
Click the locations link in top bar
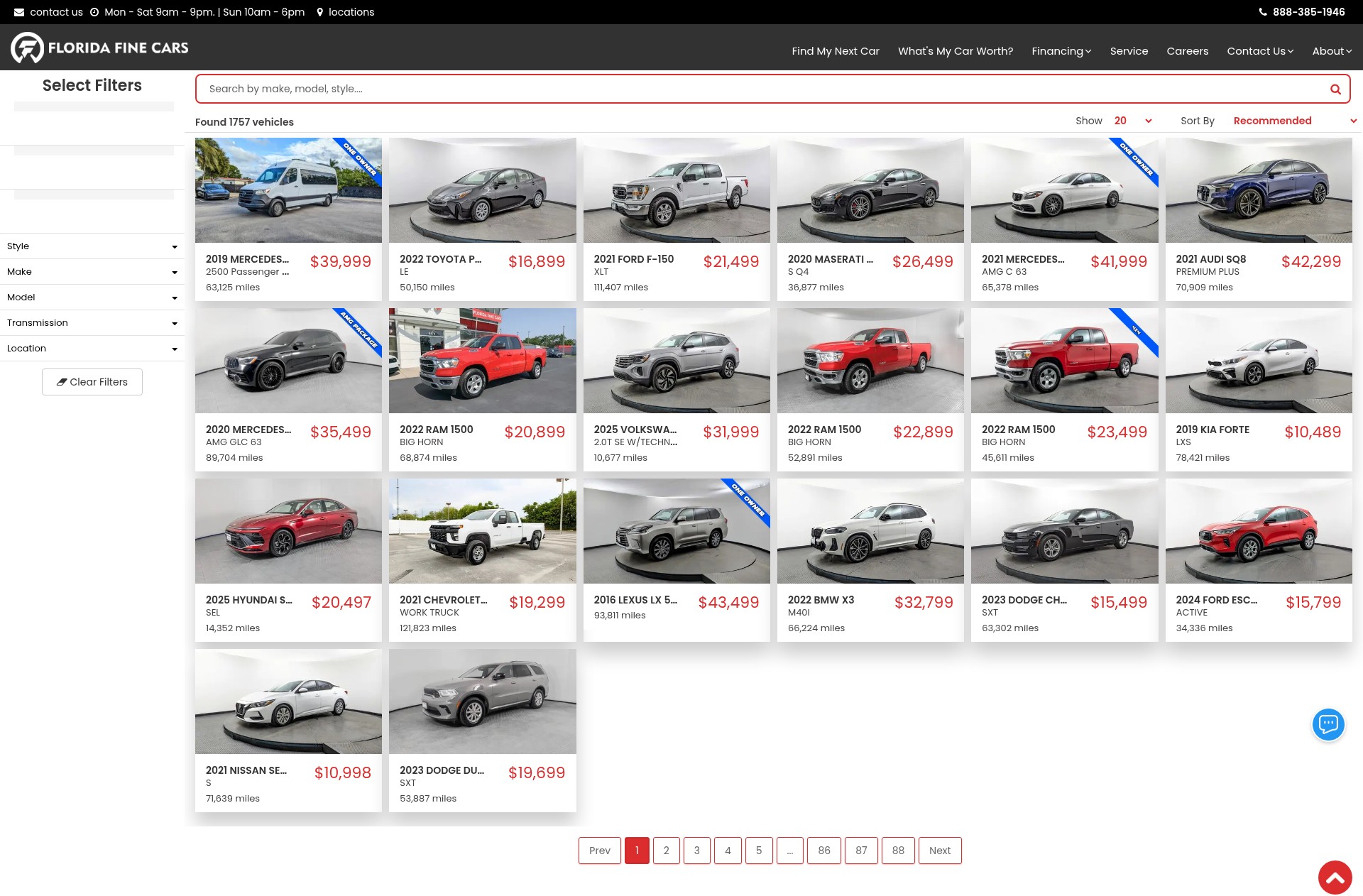(x=351, y=12)
